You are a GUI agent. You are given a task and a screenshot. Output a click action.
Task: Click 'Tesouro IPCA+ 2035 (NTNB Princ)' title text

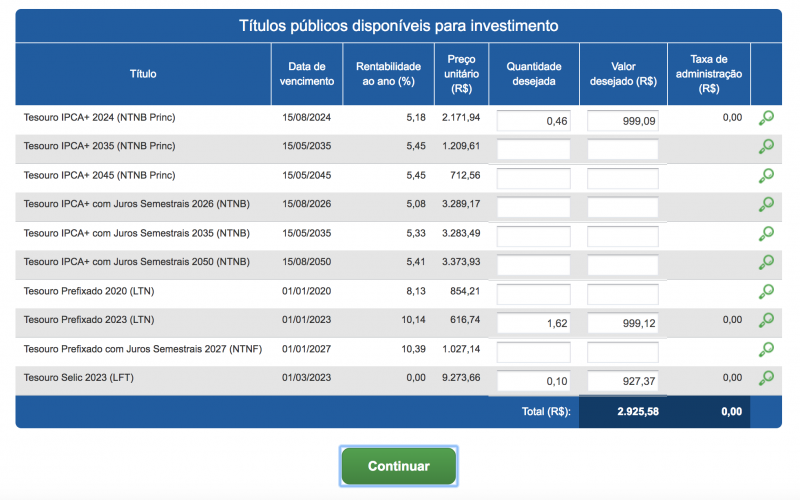(99, 146)
